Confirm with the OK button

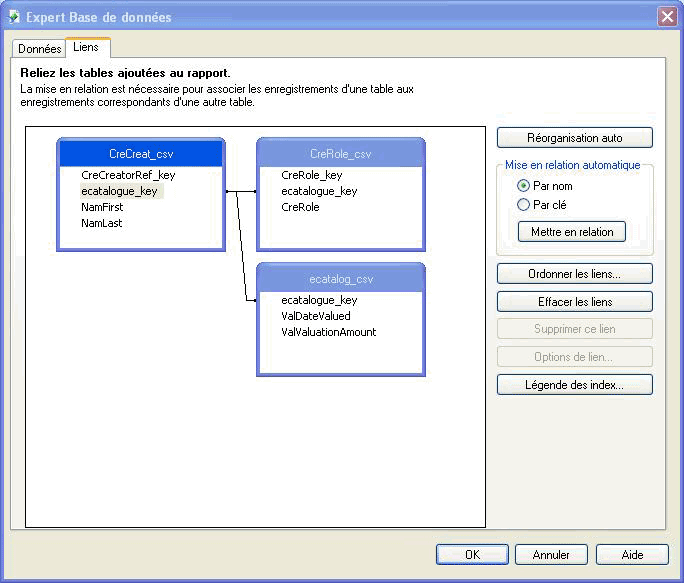pyautogui.click(x=472, y=555)
